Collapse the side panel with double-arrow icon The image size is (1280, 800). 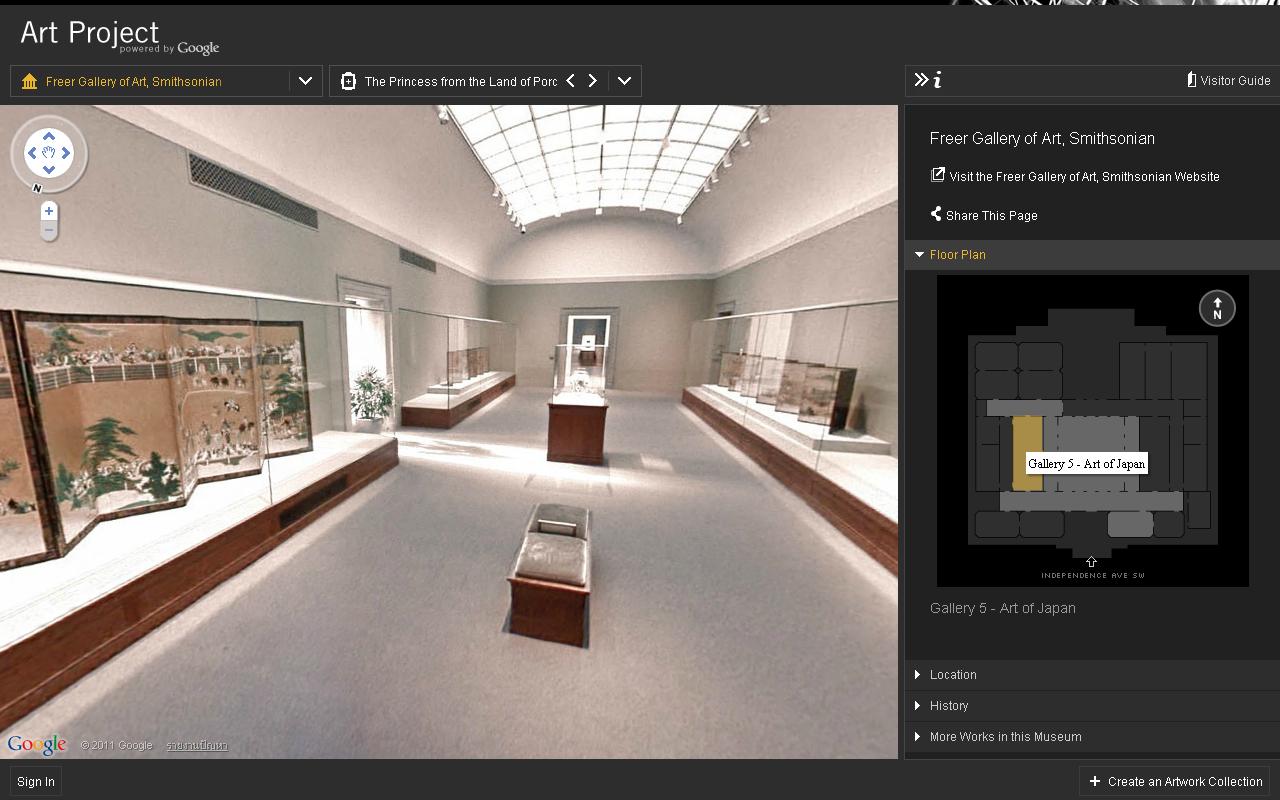tap(921, 80)
